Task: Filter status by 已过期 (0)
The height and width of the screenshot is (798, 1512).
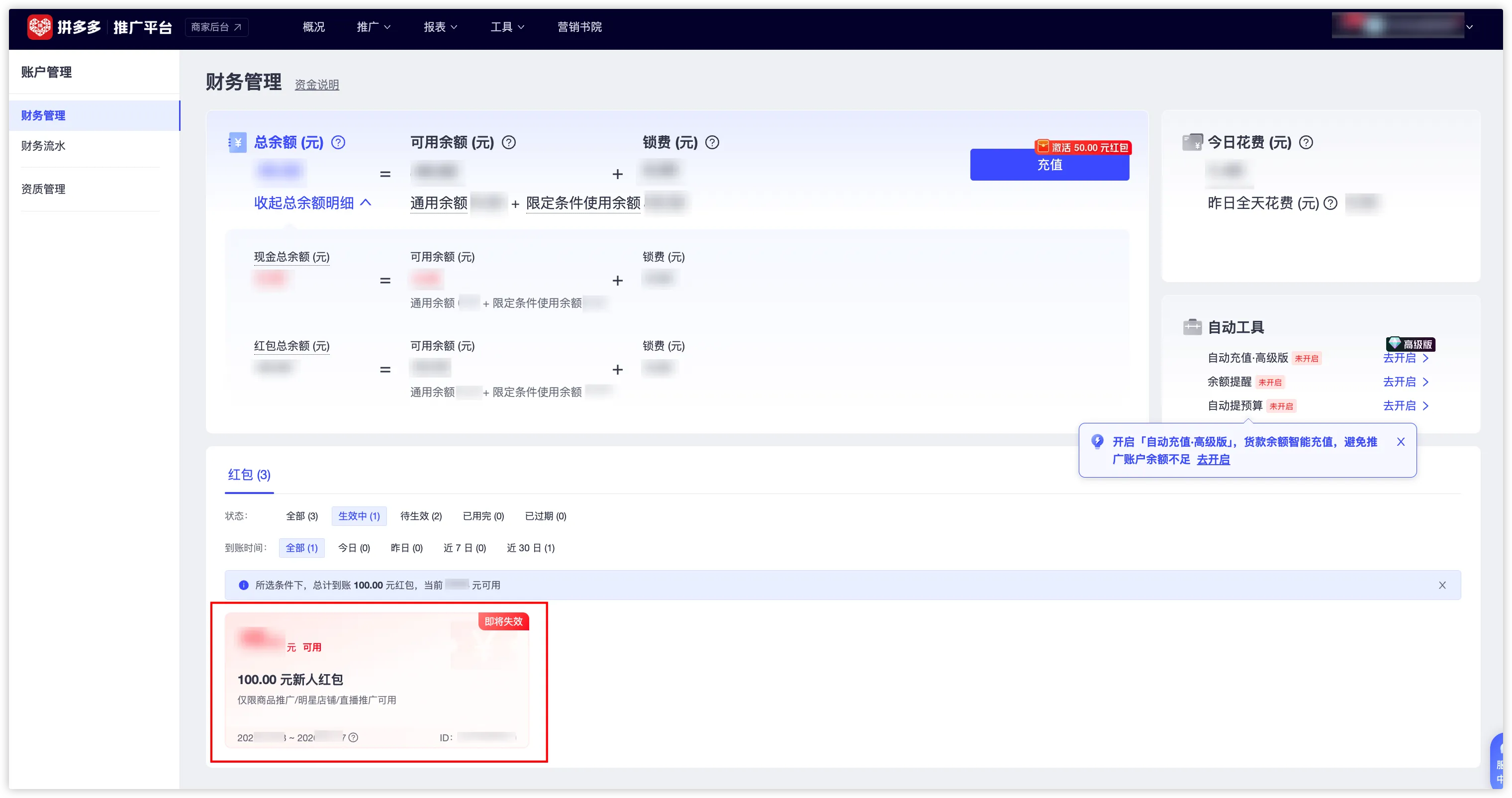Action: click(545, 516)
